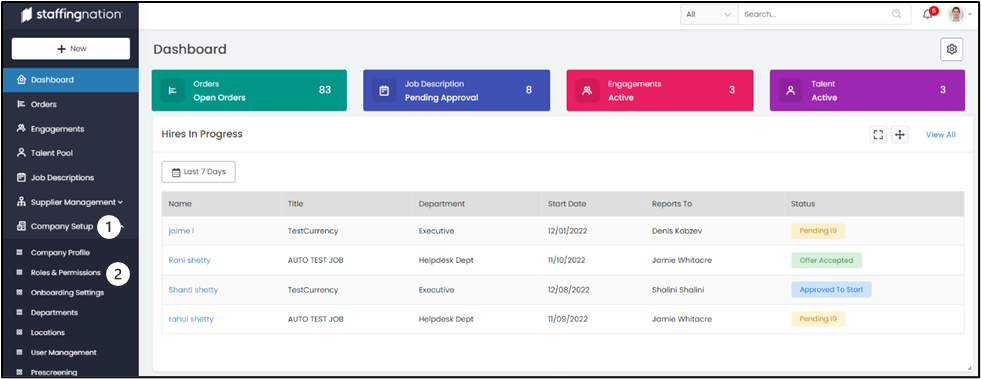Click the Denis Kobzev cell
Image resolution: width=981 pixels, height=379 pixels.
(677, 231)
